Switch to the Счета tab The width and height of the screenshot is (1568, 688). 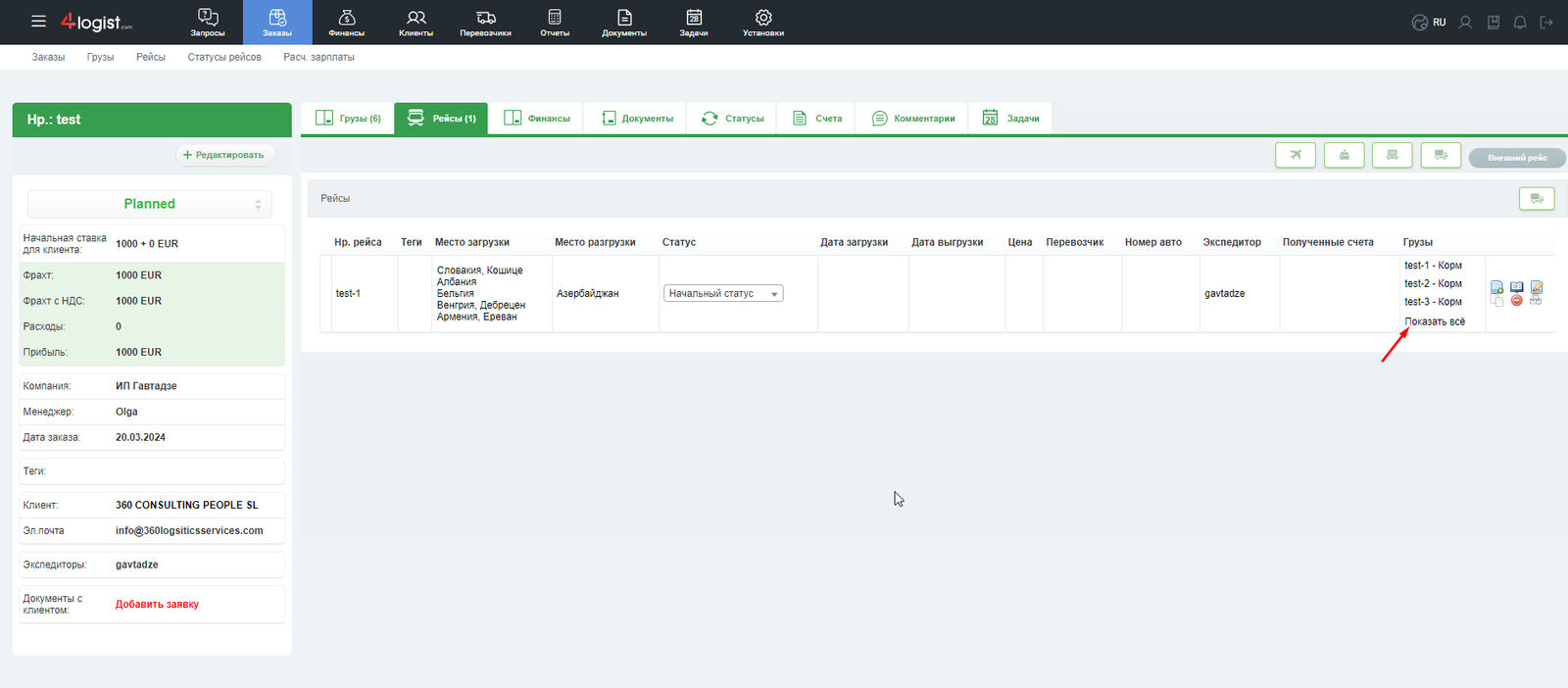coord(816,118)
